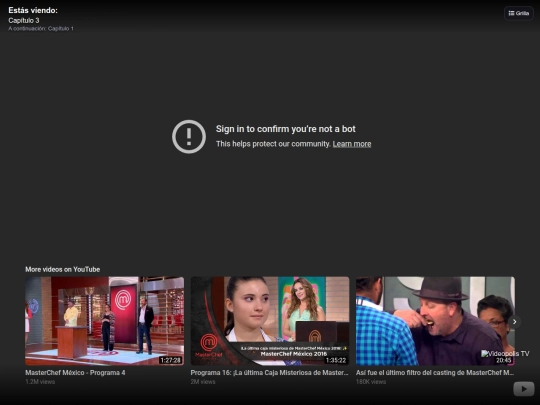The height and width of the screenshot is (405, 540).
Task: Click the Grilla view button
Action: tap(519, 13)
